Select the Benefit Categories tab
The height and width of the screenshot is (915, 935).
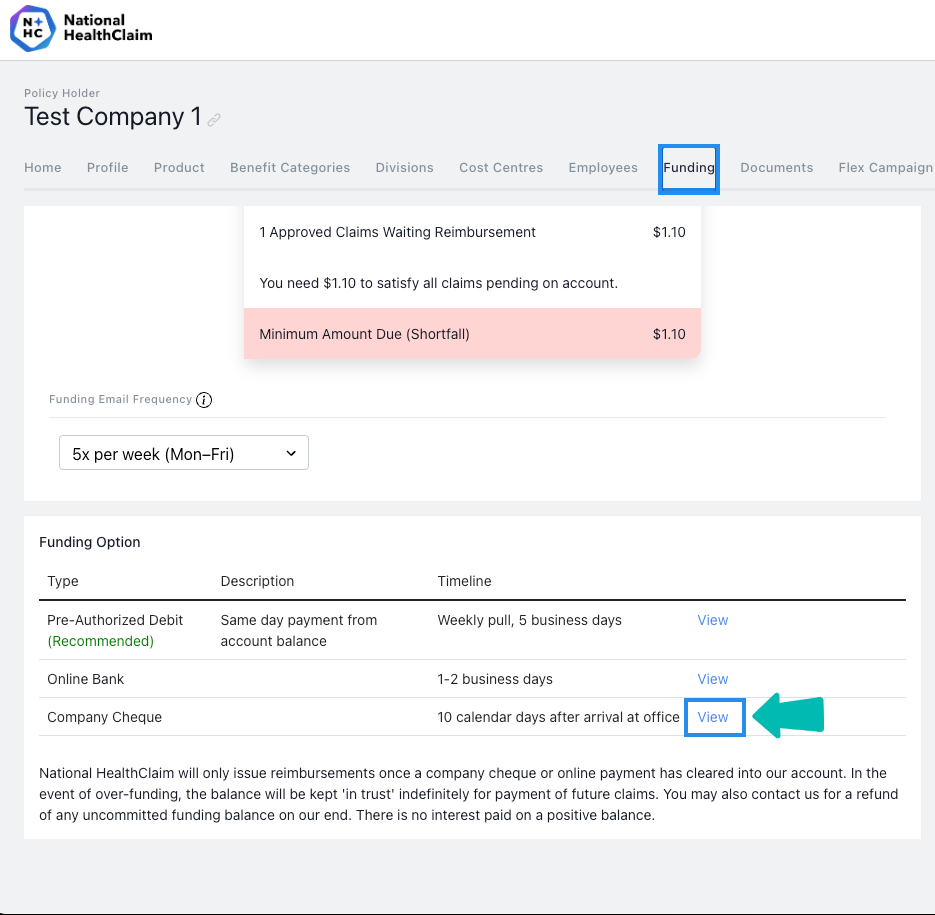(x=290, y=168)
